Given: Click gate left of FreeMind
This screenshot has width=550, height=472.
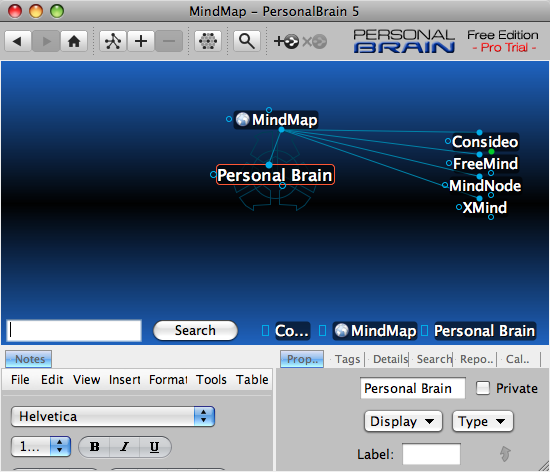Looking at the screenshot, I should coord(449,163).
